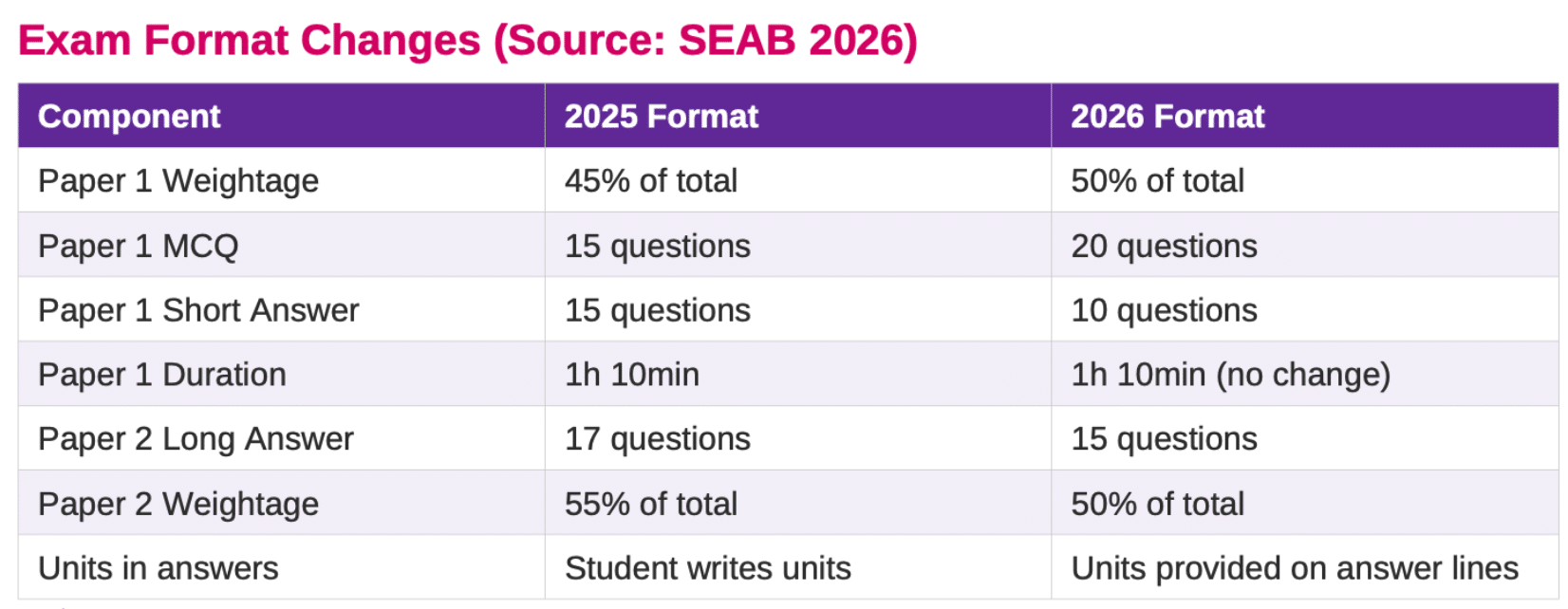1568x609 pixels.
Task: Select the '2025 Format' column header
Action: click(x=661, y=117)
